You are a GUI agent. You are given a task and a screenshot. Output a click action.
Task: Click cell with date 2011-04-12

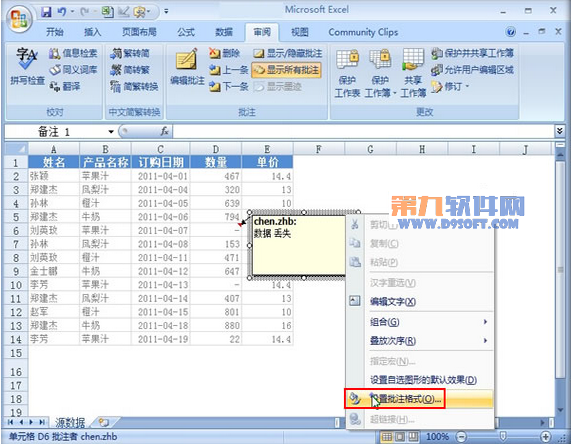[161, 271]
